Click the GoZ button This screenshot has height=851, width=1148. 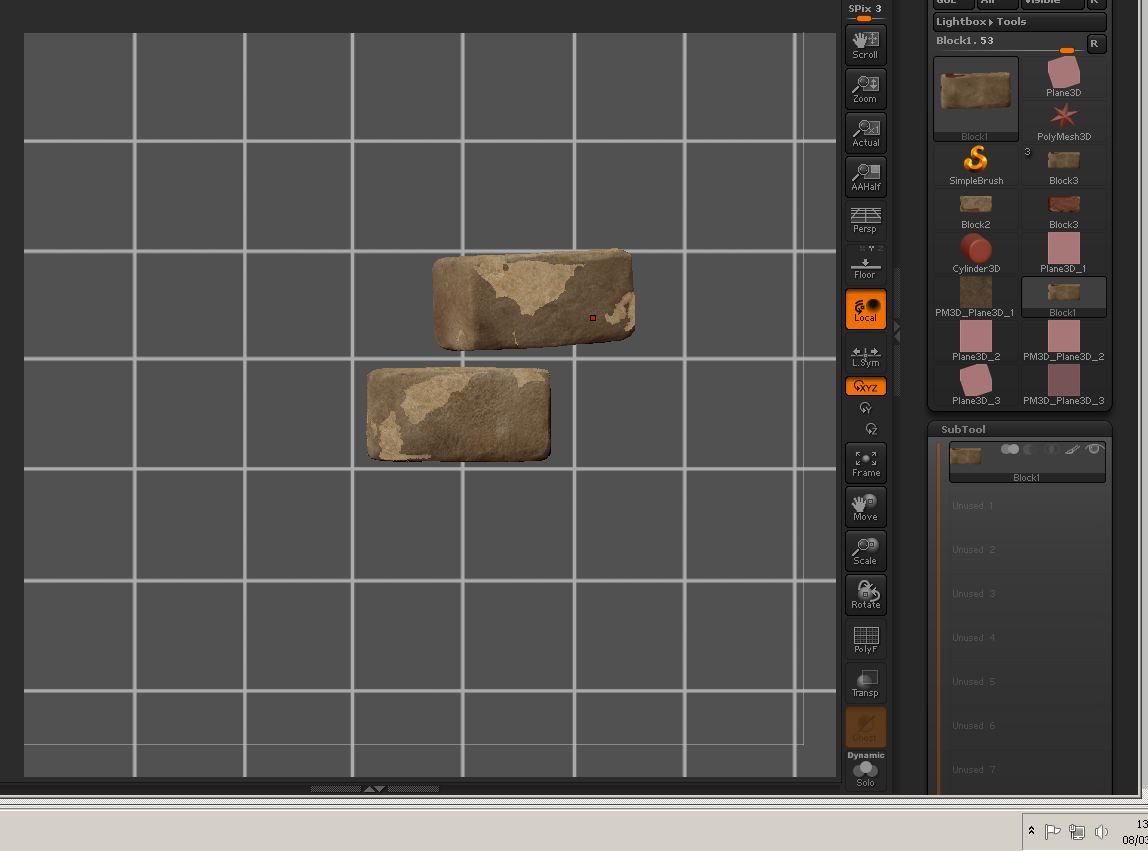click(x=952, y=3)
